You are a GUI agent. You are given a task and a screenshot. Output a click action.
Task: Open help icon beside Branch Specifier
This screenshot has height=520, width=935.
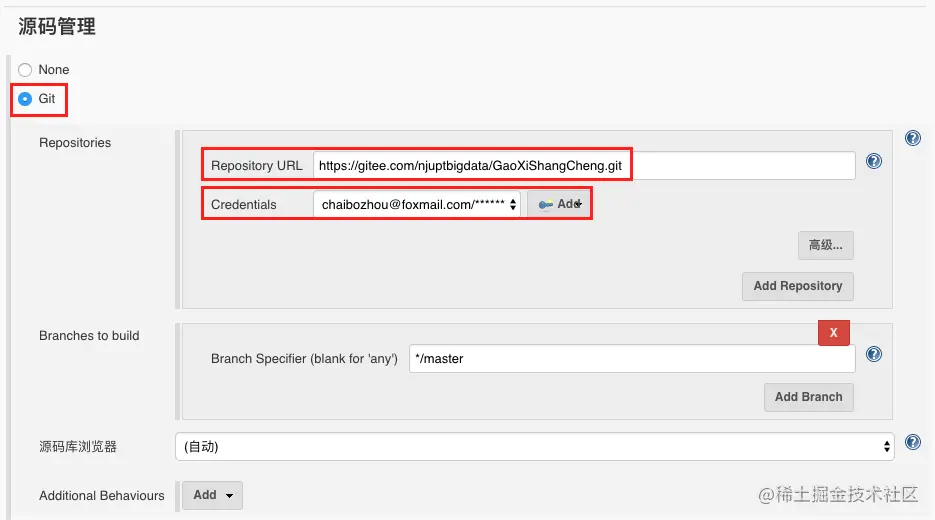(874, 354)
